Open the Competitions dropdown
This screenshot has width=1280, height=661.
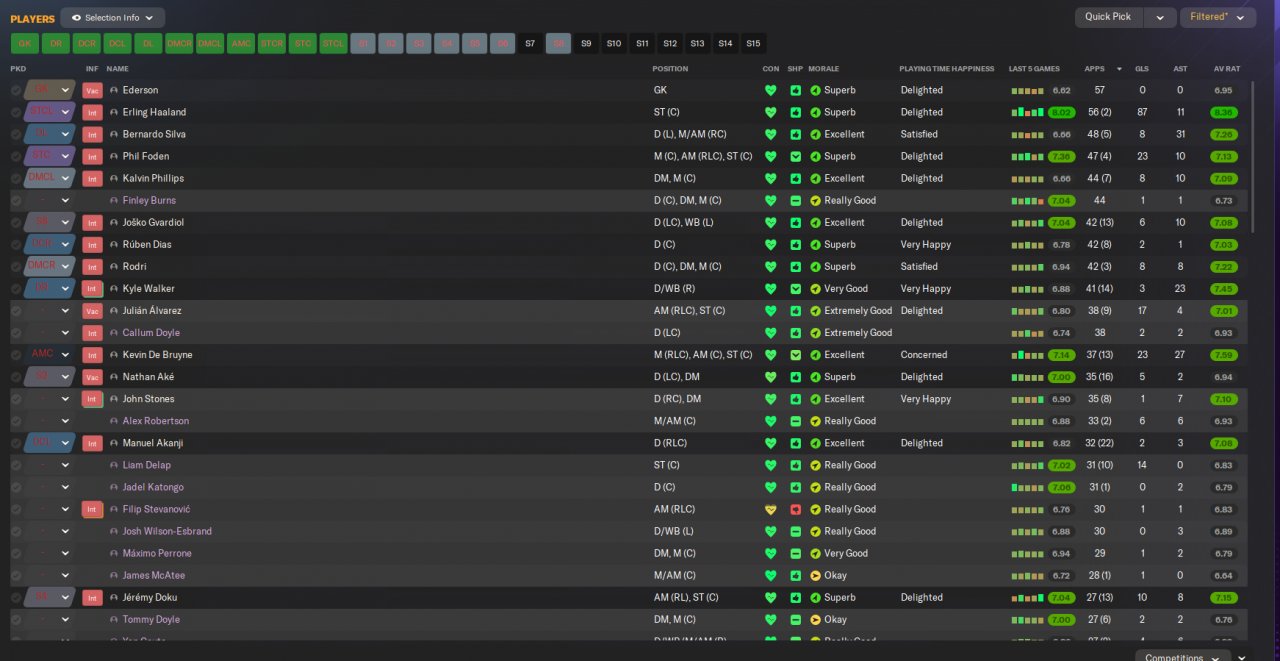pos(1183,656)
